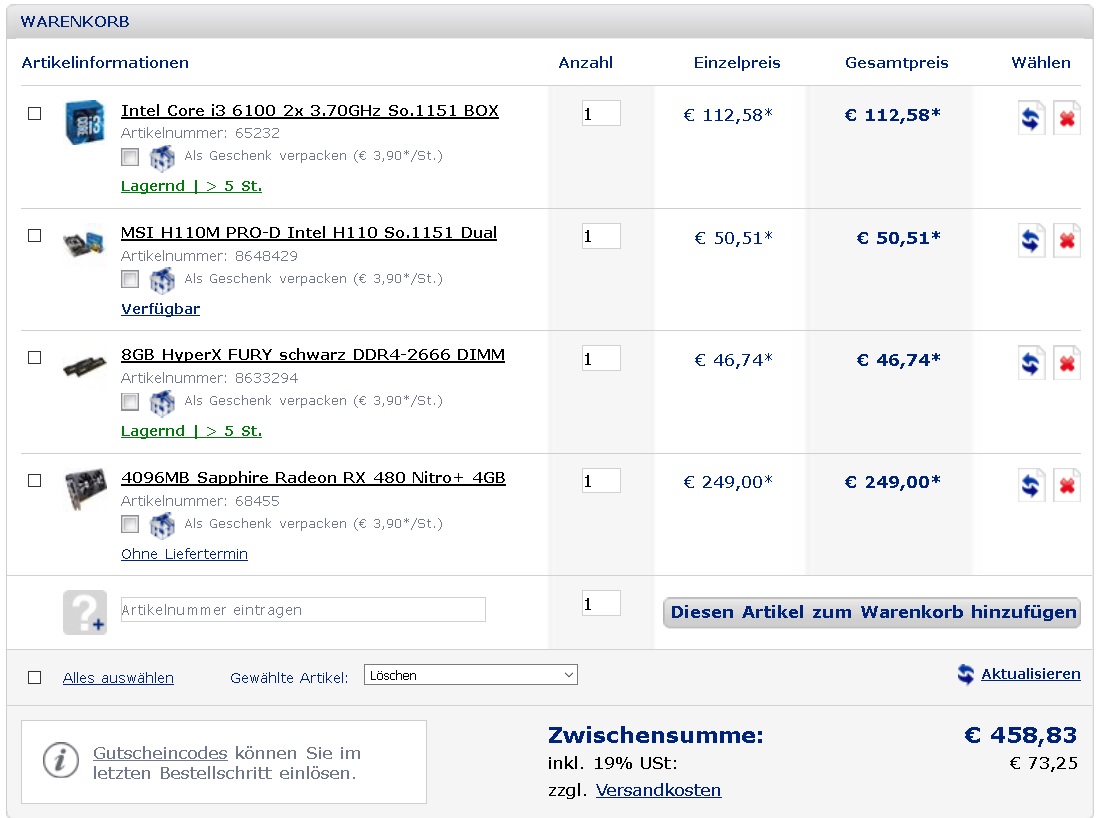This screenshot has height=818, width=1098.
Task: Open the Versandkosten link
Action: point(658,790)
